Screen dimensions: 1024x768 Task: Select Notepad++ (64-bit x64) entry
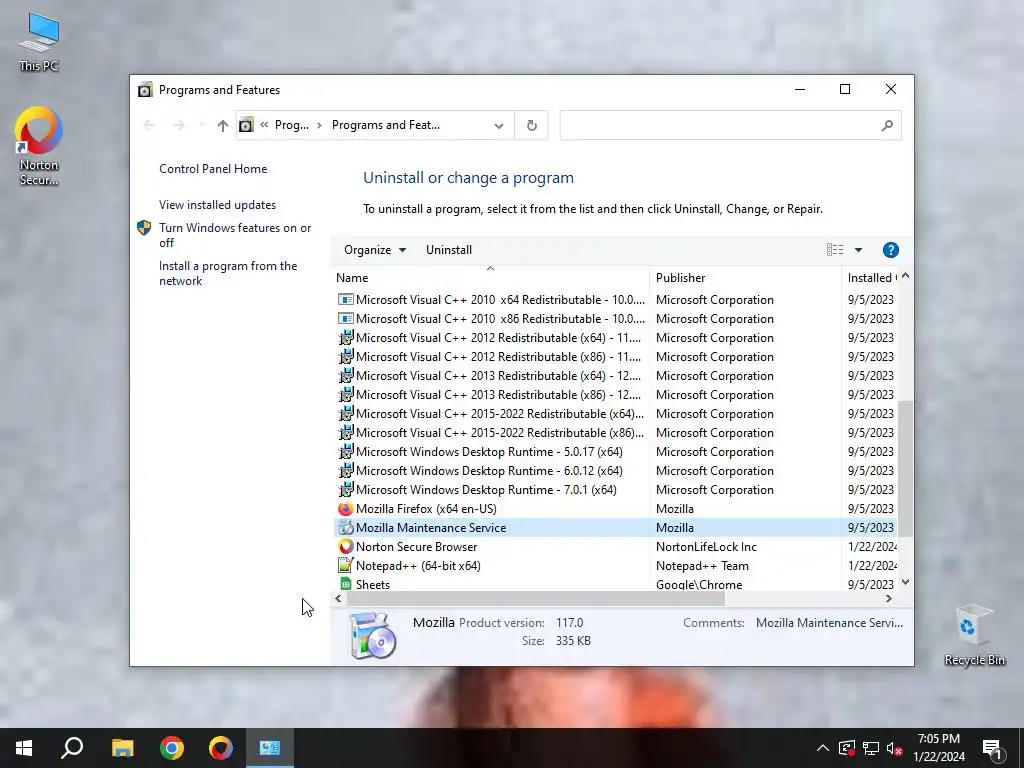(x=616, y=566)
